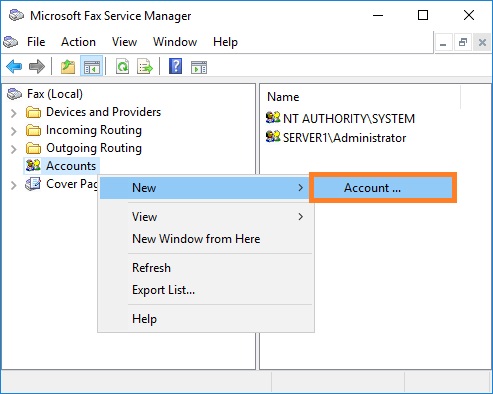Screen dimensions: 493x394
Task: Click the fax icon beside the File menu
Action: click(10, 42)
